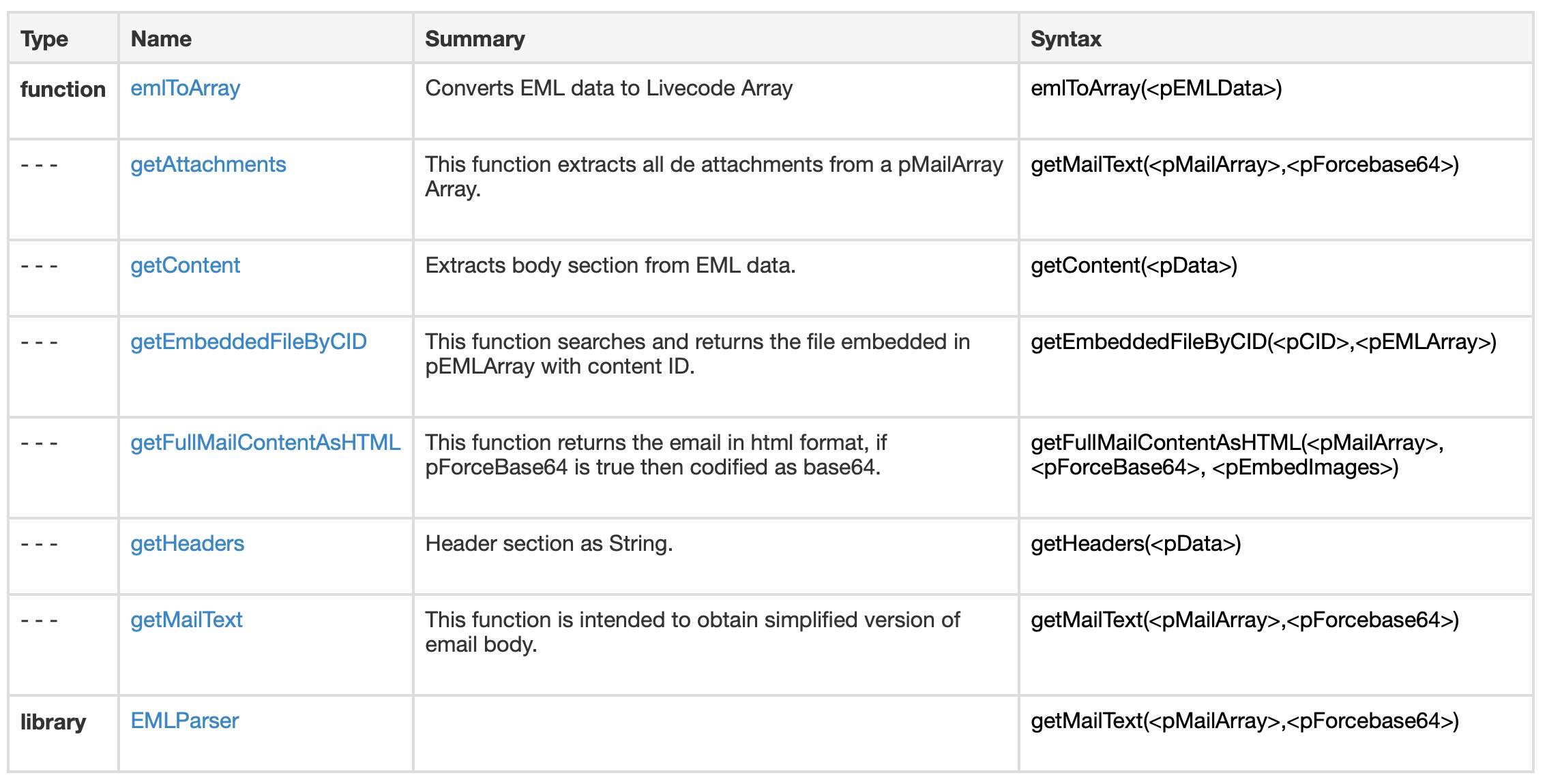Click the "Header section as String" summary
Image resolution: width=1547 pixels, height=784 pixels.
click(x=548, y=544)
